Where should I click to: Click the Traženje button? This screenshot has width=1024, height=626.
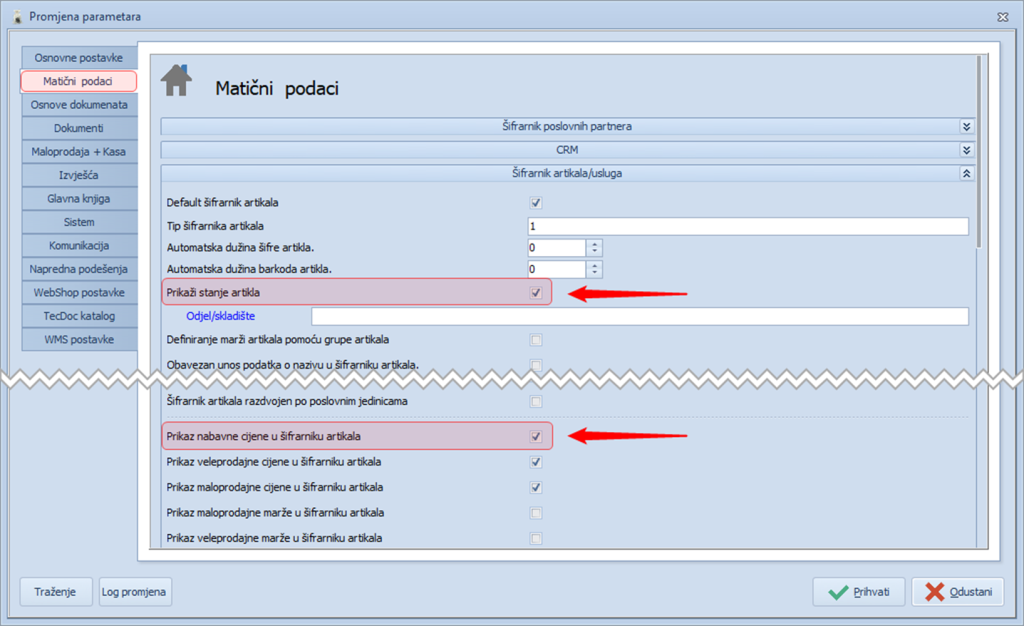coord(56,592)
